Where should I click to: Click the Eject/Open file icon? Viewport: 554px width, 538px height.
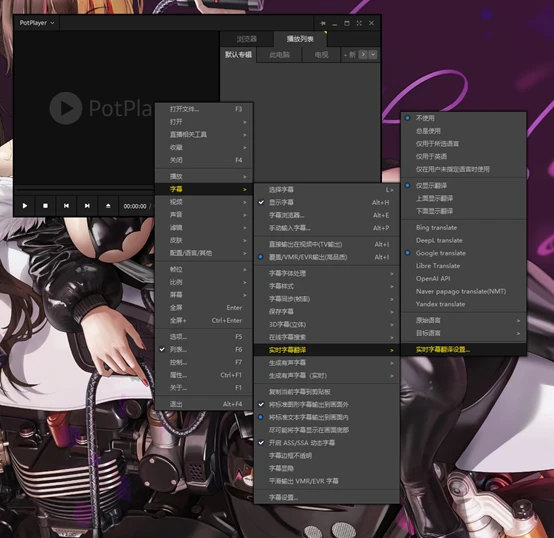[108, 206]
